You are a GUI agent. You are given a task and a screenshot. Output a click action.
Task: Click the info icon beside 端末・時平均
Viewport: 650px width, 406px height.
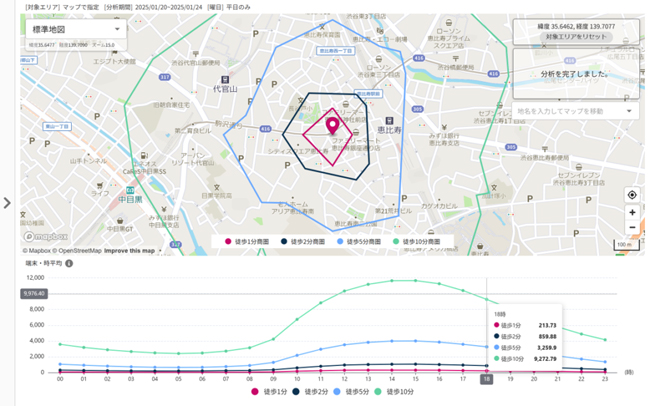click(x=70, y=263)
